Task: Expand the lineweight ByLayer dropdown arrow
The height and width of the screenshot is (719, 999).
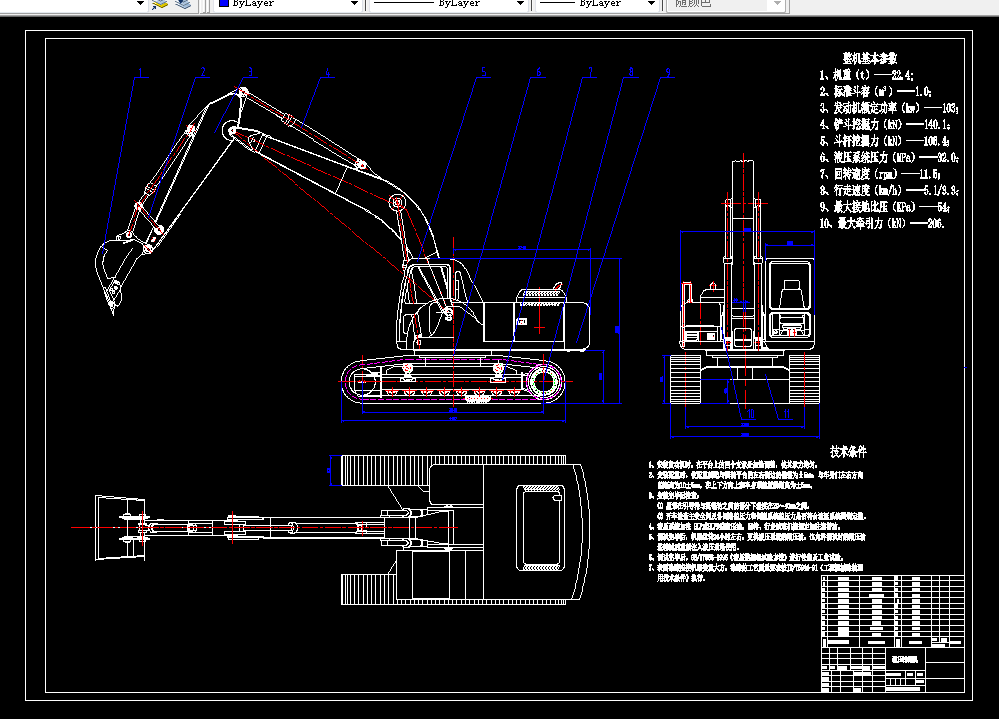Action: coord(650,4)
